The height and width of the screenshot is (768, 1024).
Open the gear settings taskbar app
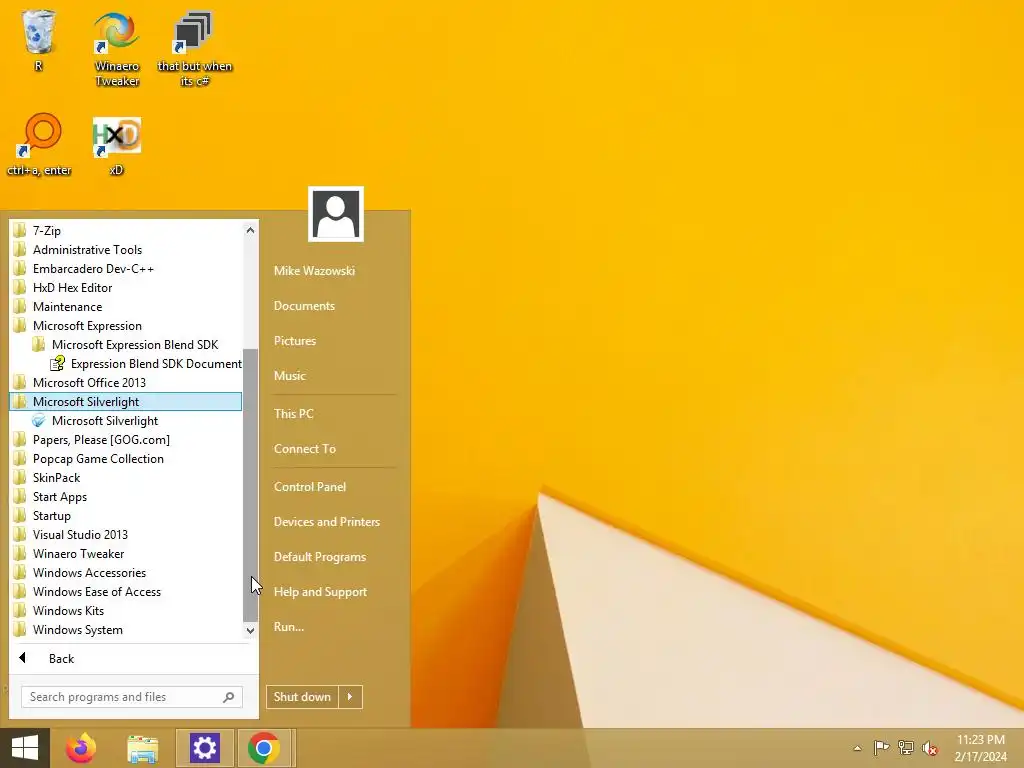pyautogui.click(x=204, y=748)
